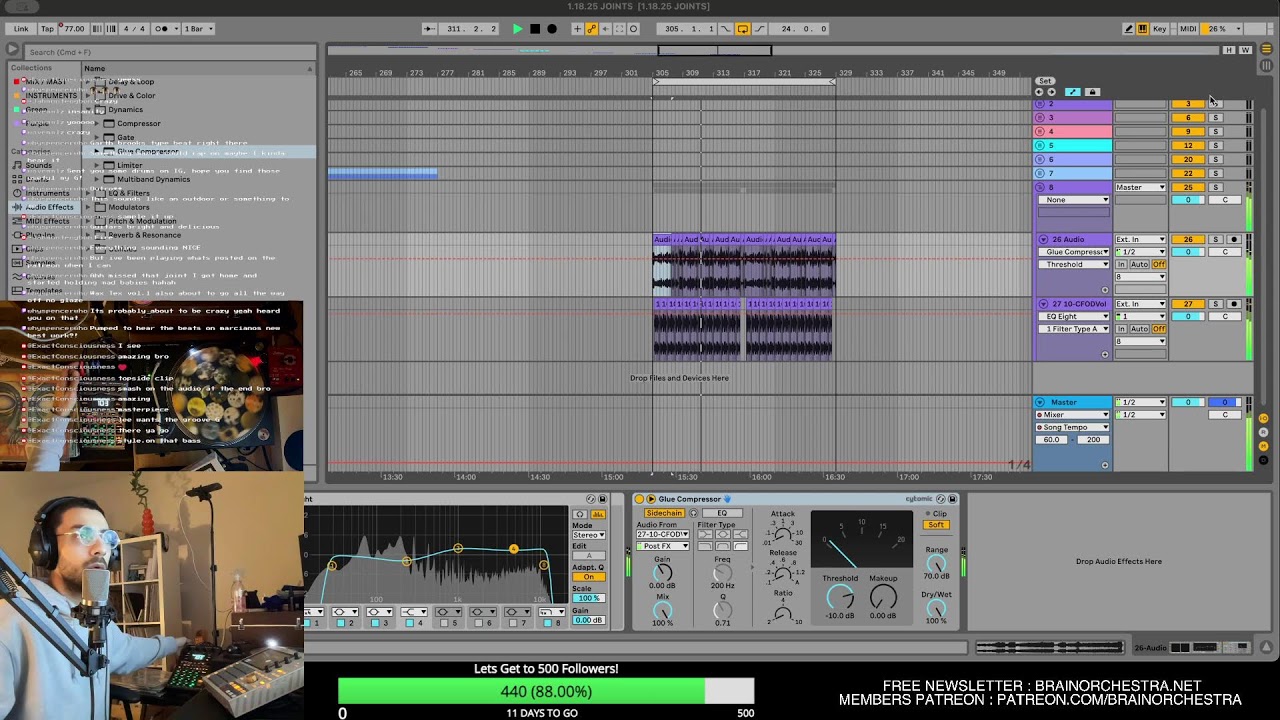Click the Threshold knob in Glue Compressor
Image resolution: width=1280 pixels, height=720 pixels.
coord(840,597)
